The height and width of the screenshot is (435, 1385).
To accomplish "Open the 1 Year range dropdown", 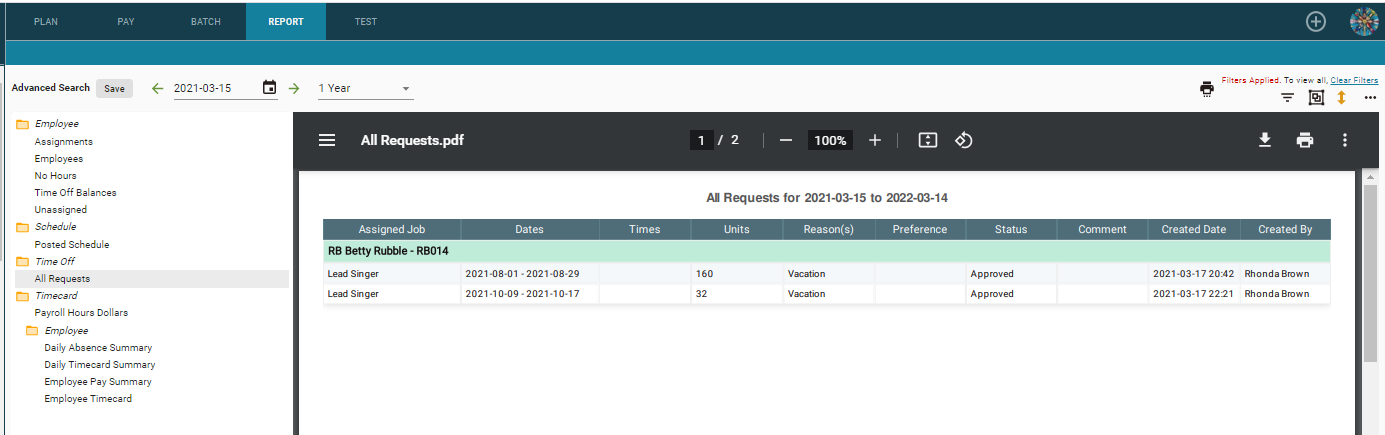I will pos(365,88).
